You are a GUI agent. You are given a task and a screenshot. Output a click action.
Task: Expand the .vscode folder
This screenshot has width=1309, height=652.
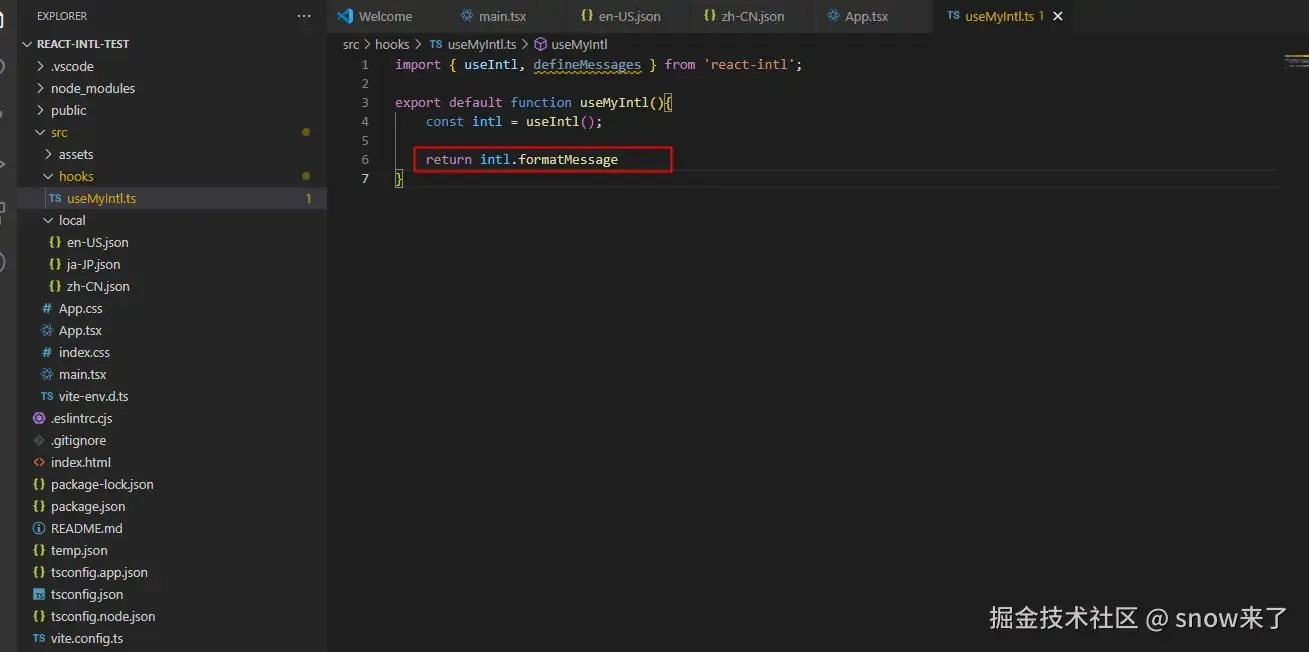40,66
